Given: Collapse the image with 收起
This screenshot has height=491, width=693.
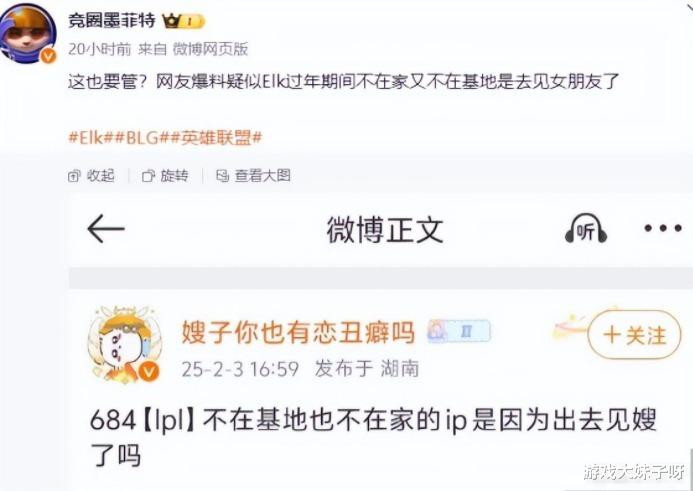Looking at the screenshot, I should pos(91,176).
